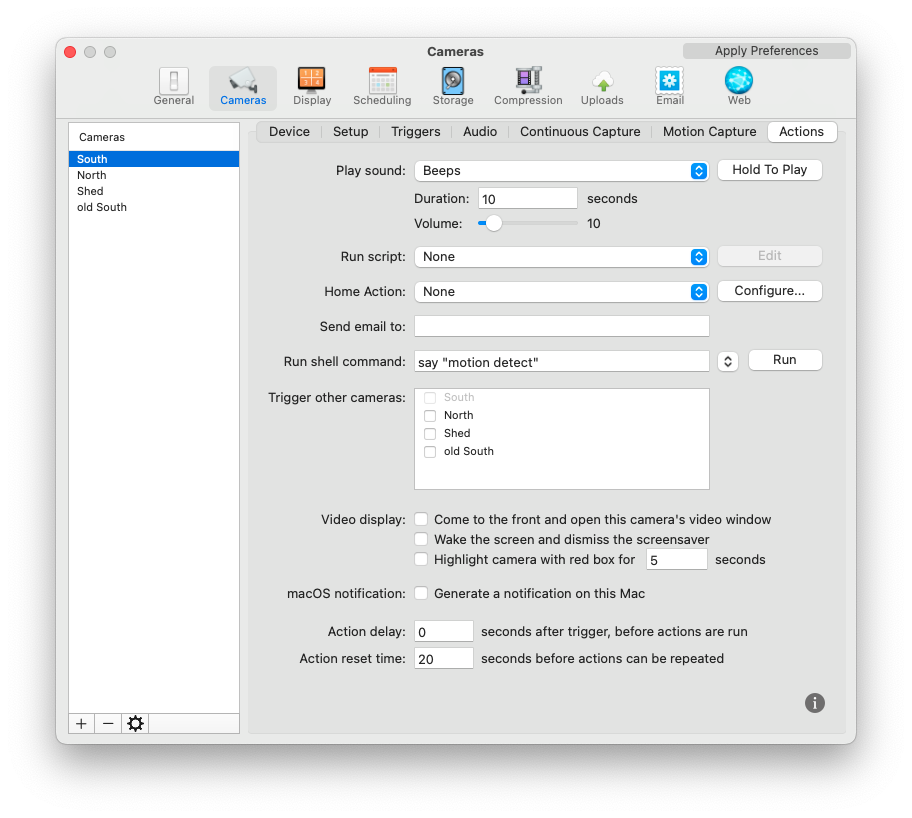912x818 pixels.
Task: Close the Cameras preferences window
Action: [x=70, y=52]
